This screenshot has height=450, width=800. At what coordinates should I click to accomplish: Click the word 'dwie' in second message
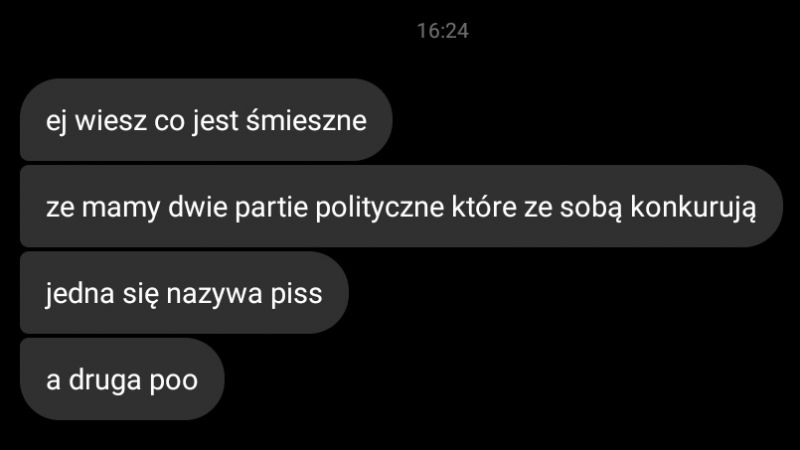tap(197, 207)
